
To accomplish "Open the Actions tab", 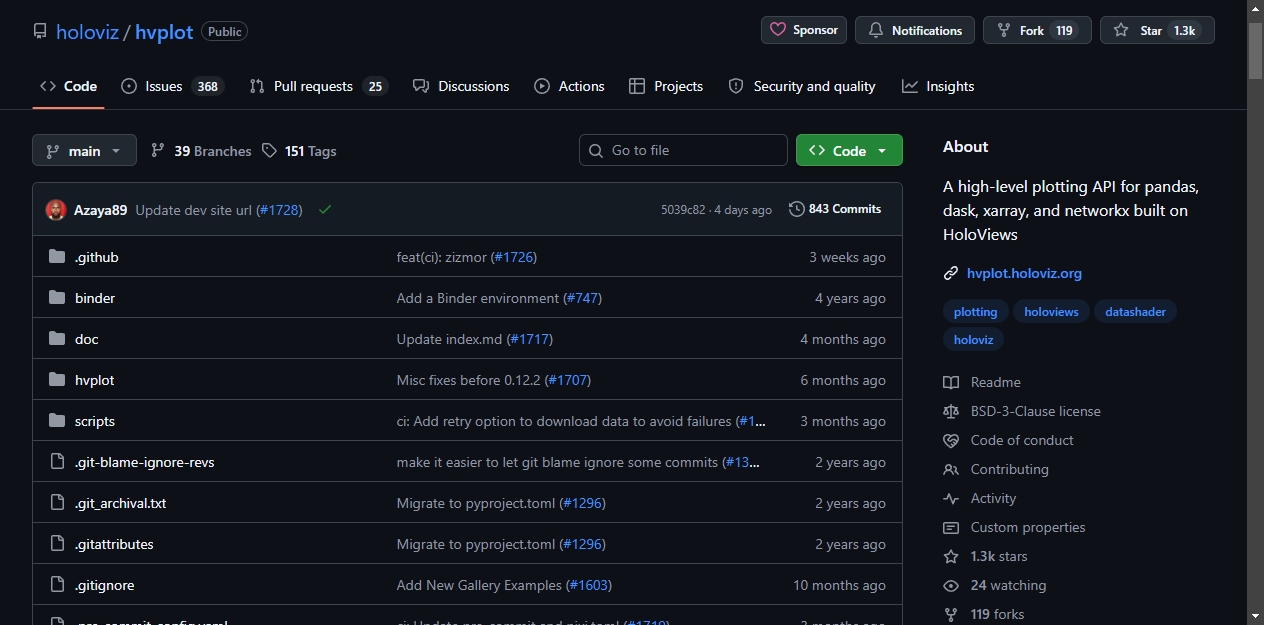I will [569, 86].
